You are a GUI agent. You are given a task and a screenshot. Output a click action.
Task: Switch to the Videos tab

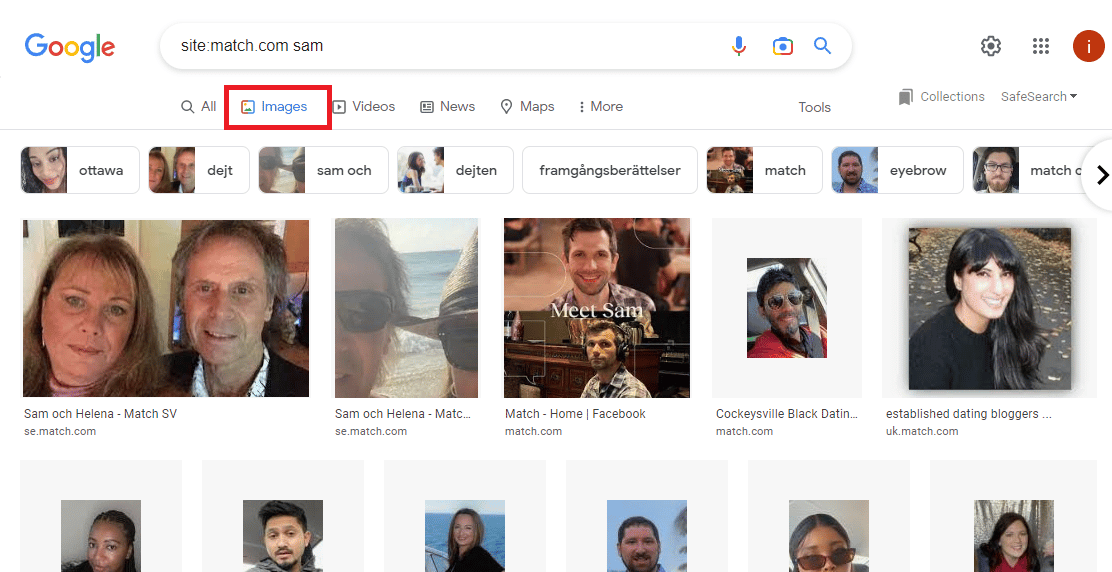[x=364, y=107]
